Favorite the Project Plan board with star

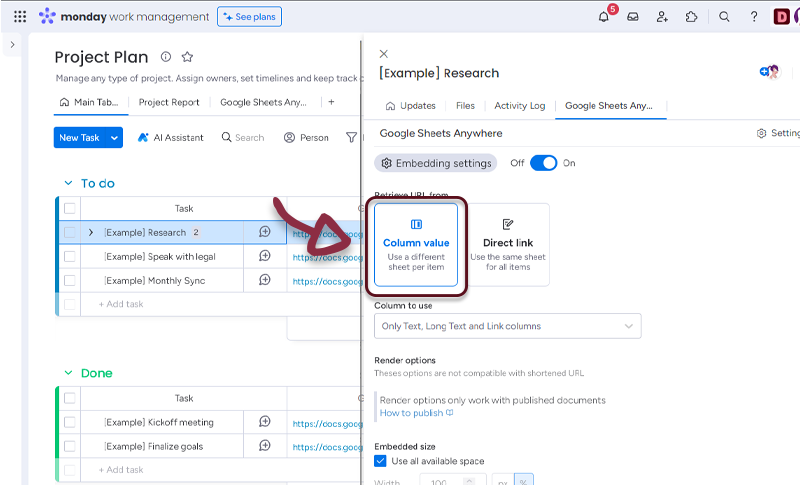pos(187,57)
